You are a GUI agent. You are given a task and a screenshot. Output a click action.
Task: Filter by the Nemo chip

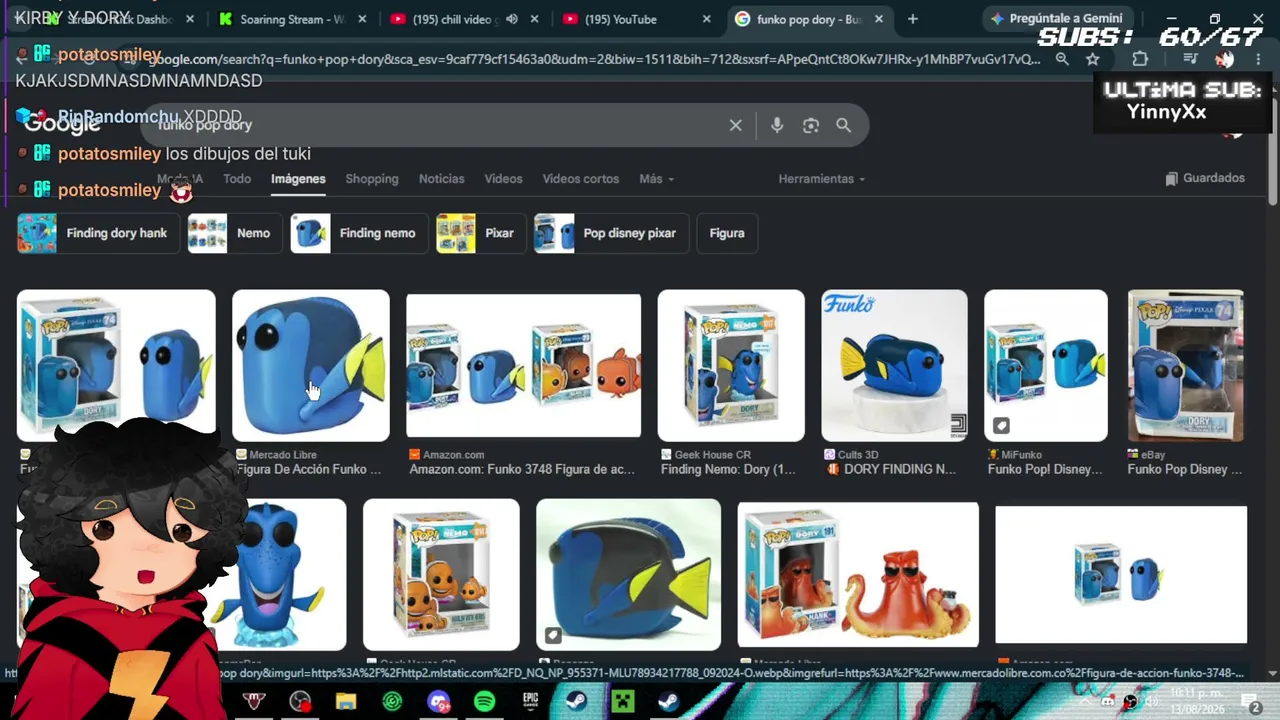click(234, 233)
